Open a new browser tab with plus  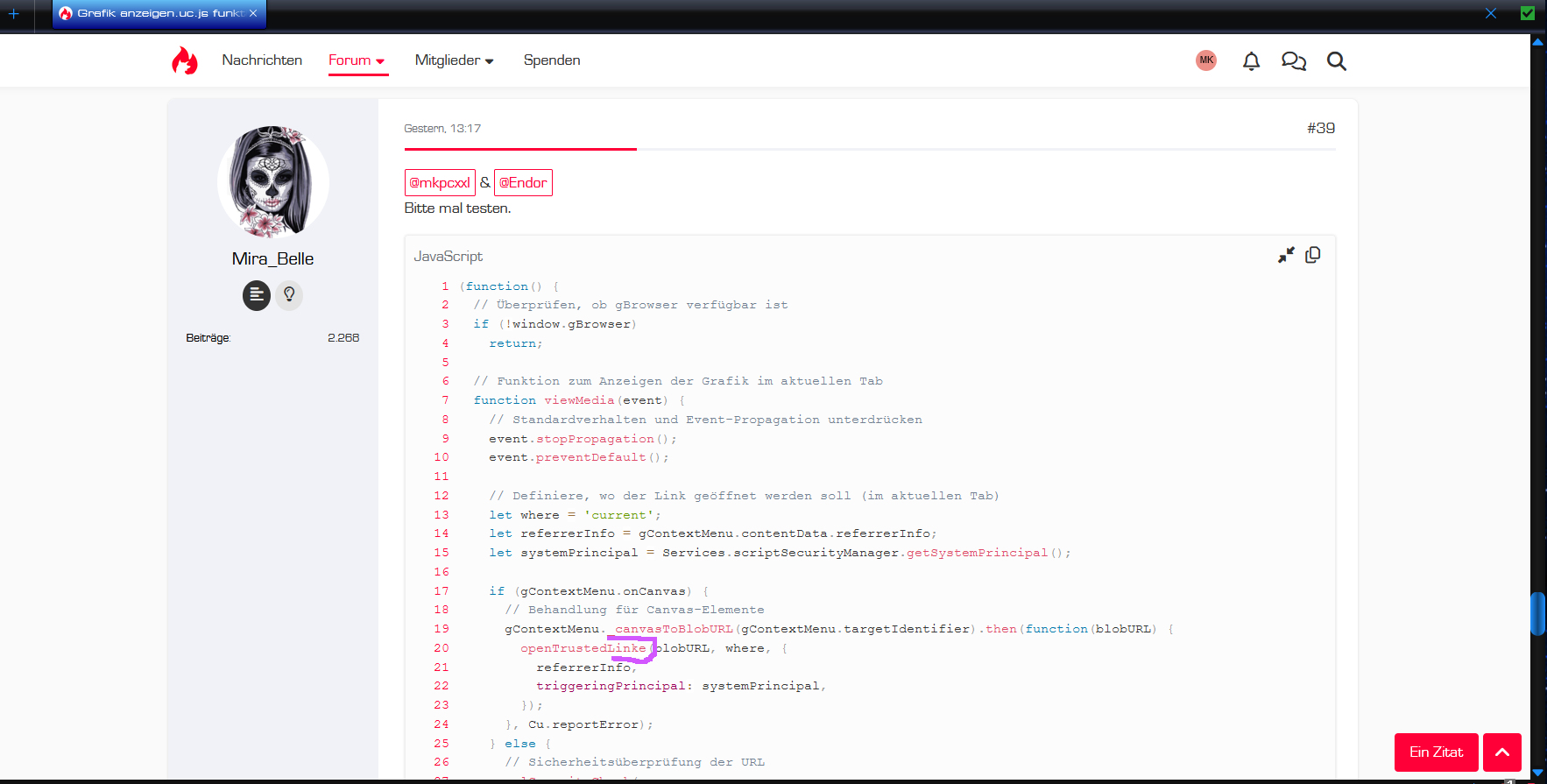point(14,14)
